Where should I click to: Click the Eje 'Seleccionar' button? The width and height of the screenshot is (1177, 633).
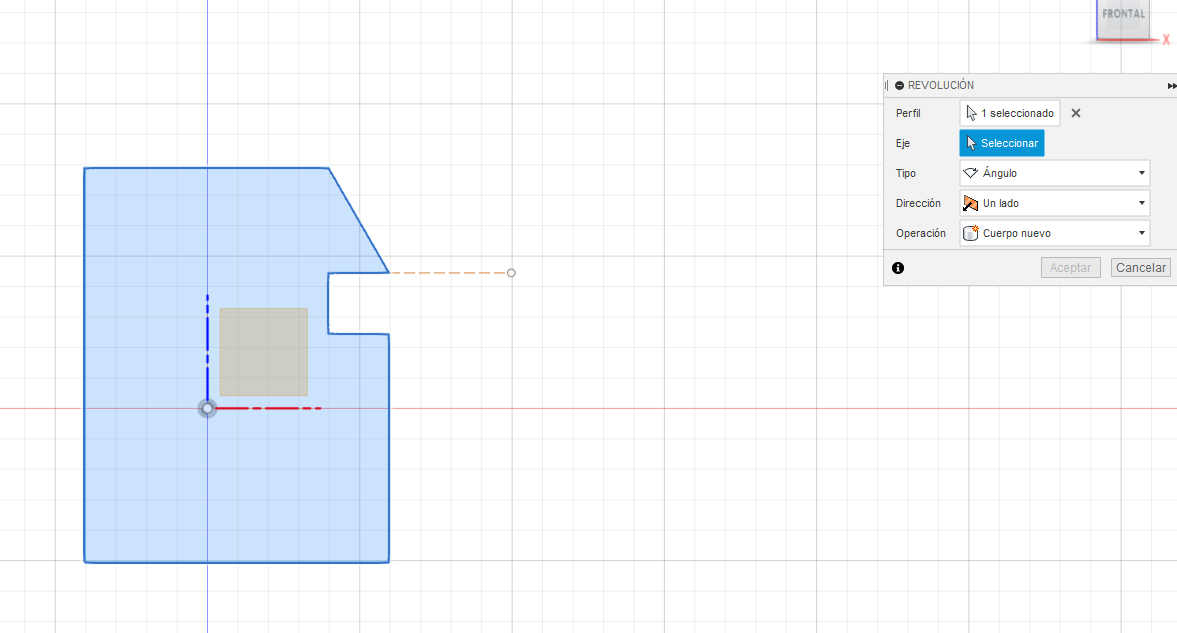1001,143
